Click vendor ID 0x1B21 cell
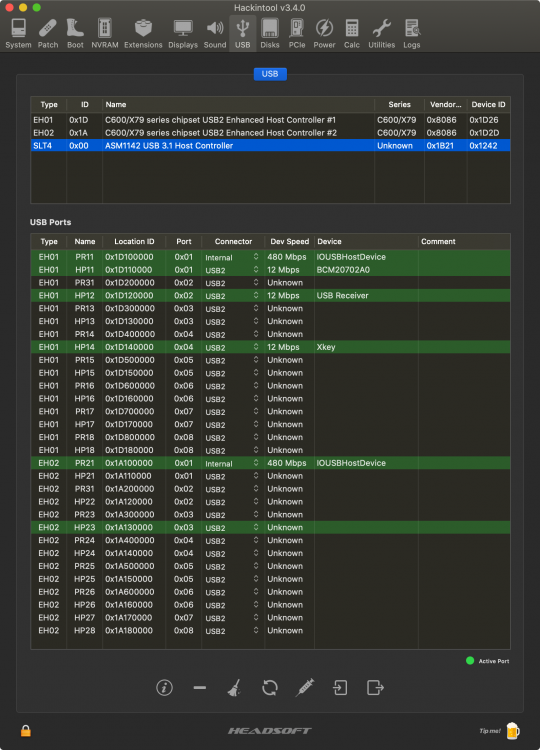The image size is (540, 750). pyautogui.click(x=441, y=145)
